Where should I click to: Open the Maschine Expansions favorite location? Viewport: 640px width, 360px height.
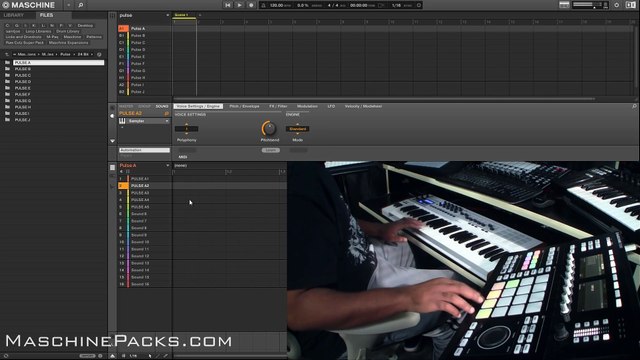[68, 42]
